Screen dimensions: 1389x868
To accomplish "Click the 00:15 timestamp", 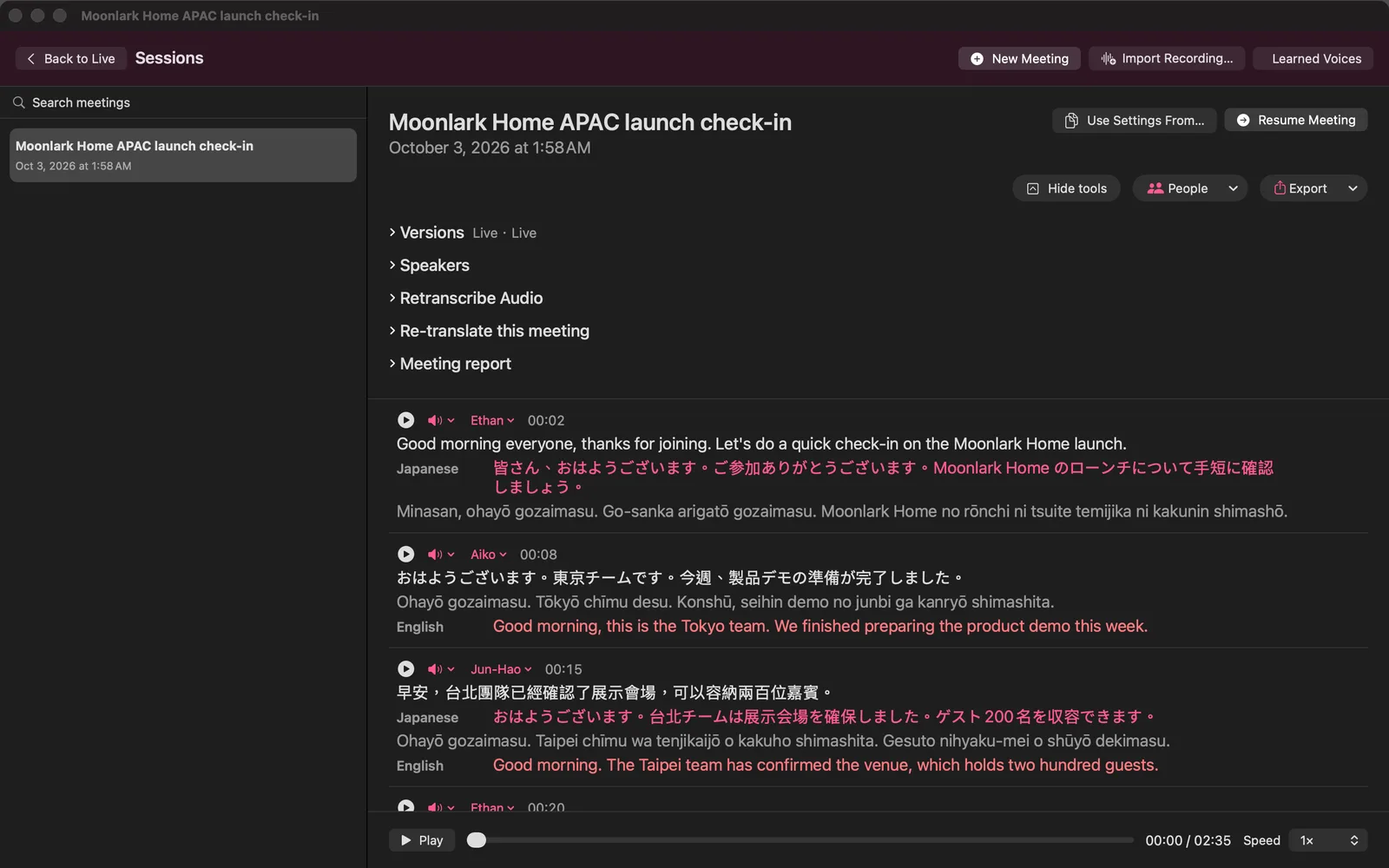I will pyautogui.click(x=563, y=669).
